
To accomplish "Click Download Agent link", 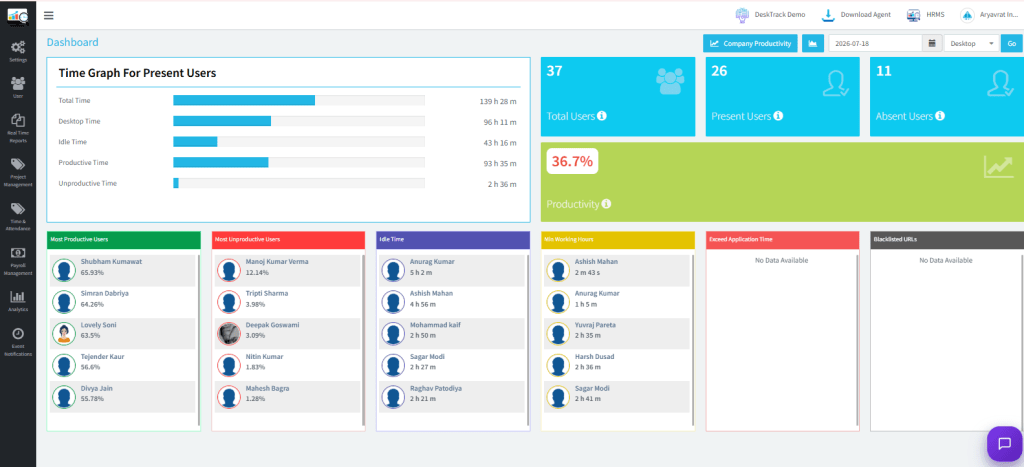I will coord(856,14).
